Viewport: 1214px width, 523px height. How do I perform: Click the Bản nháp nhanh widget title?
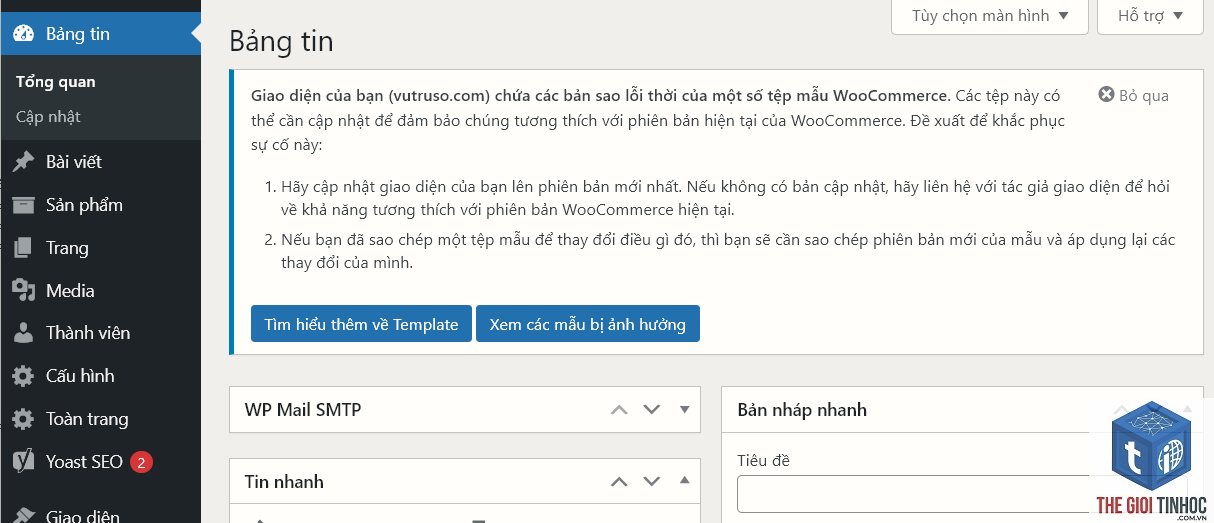pos(802,409)
